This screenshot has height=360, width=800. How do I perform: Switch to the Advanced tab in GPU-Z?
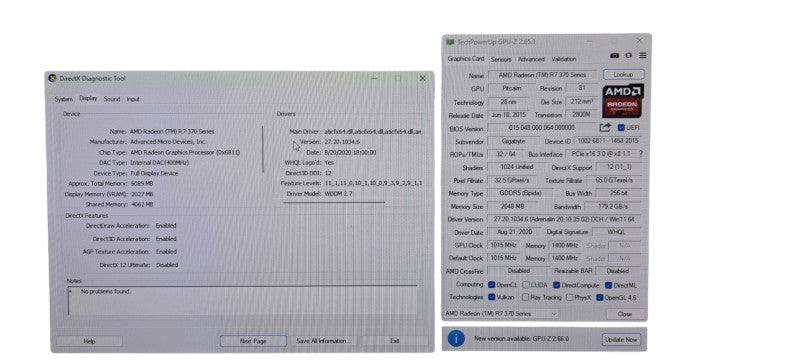point(531,59)
